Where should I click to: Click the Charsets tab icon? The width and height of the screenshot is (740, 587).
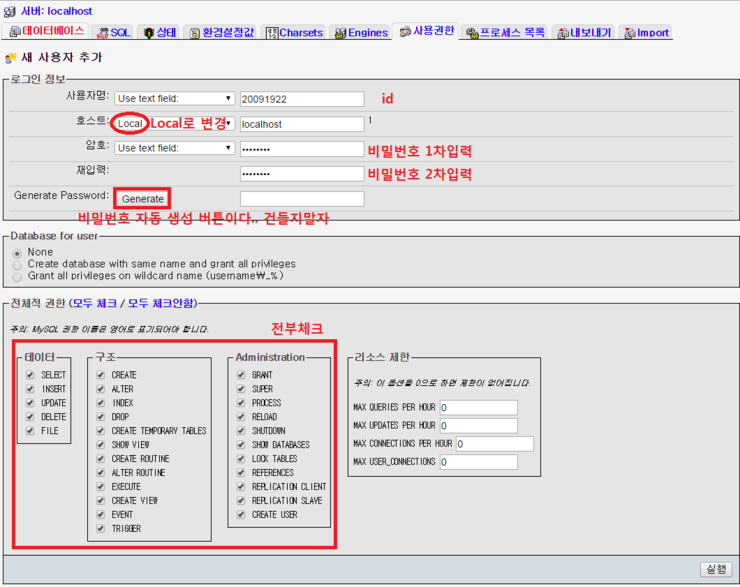[x=272, y=33]
